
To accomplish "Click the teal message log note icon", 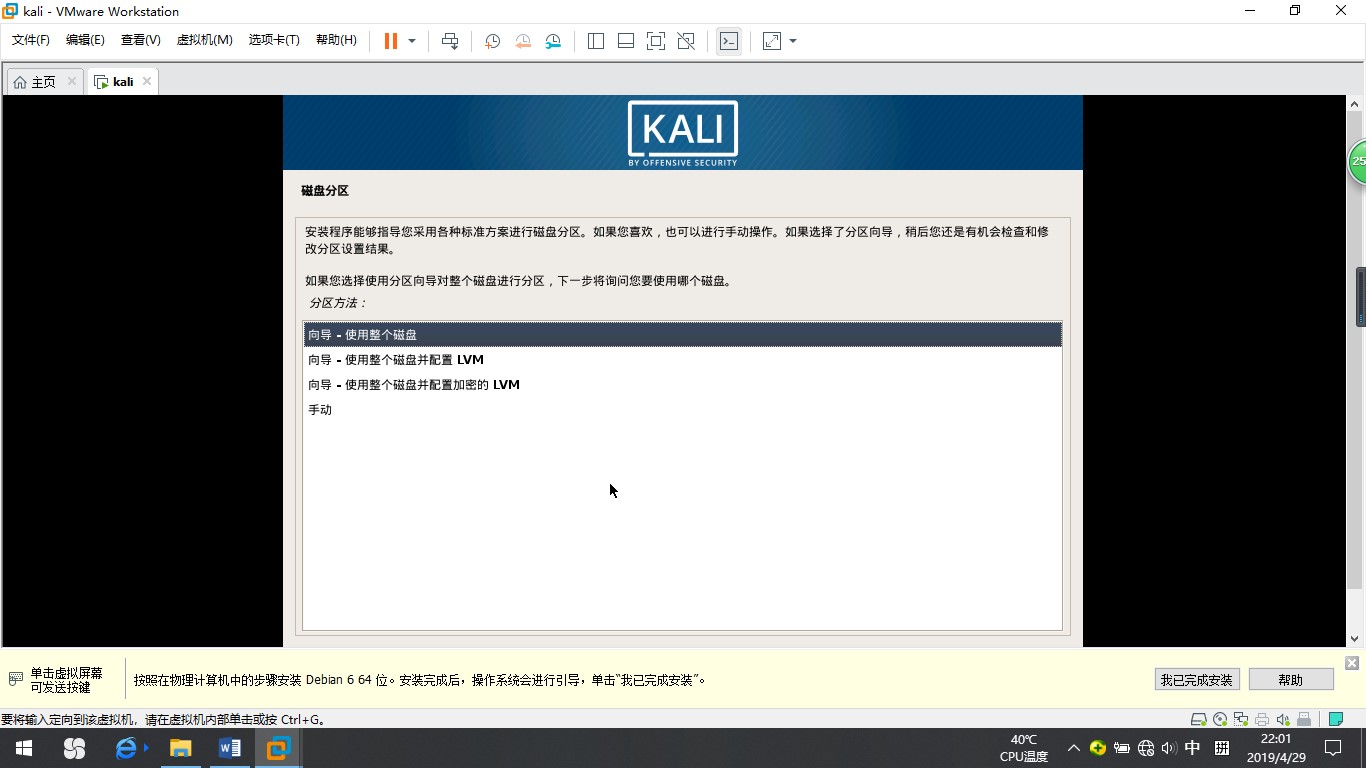I will tap(1335, 719).
